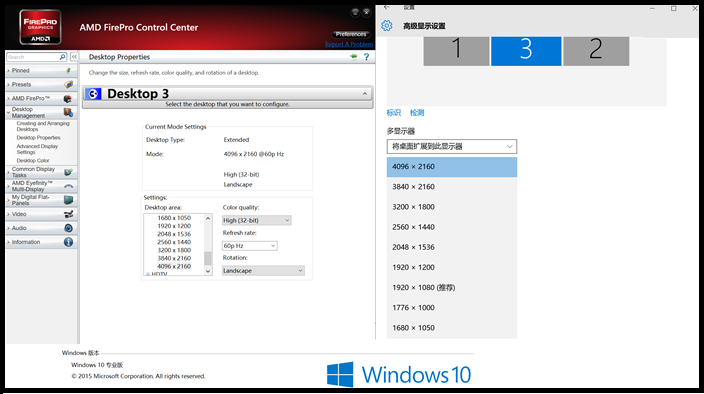Image resolution: width=704 pixels, height=394 pixels.
Task: Click the Common Display Tasks icon
Action: point(68,172)
